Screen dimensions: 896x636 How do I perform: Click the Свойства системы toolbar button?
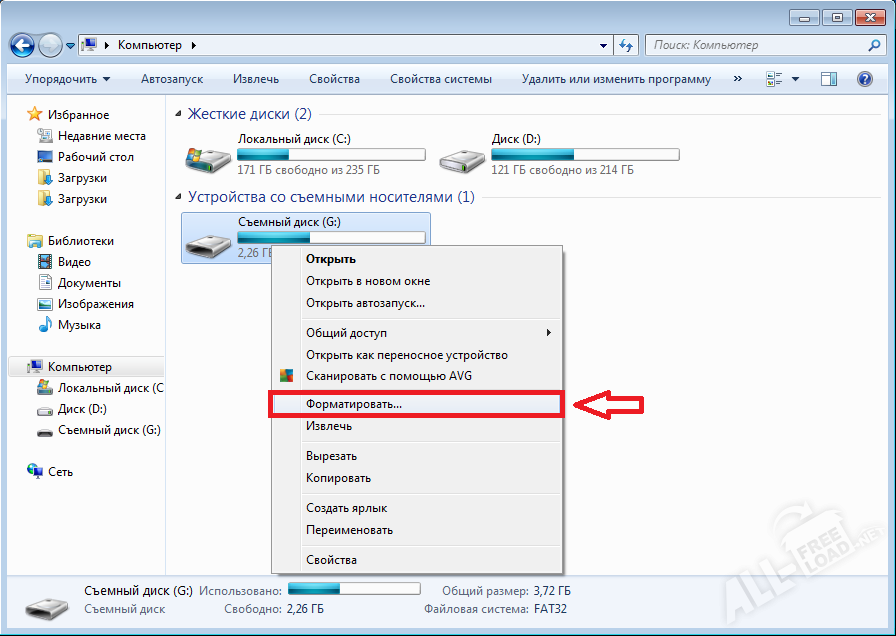[441, 79]
